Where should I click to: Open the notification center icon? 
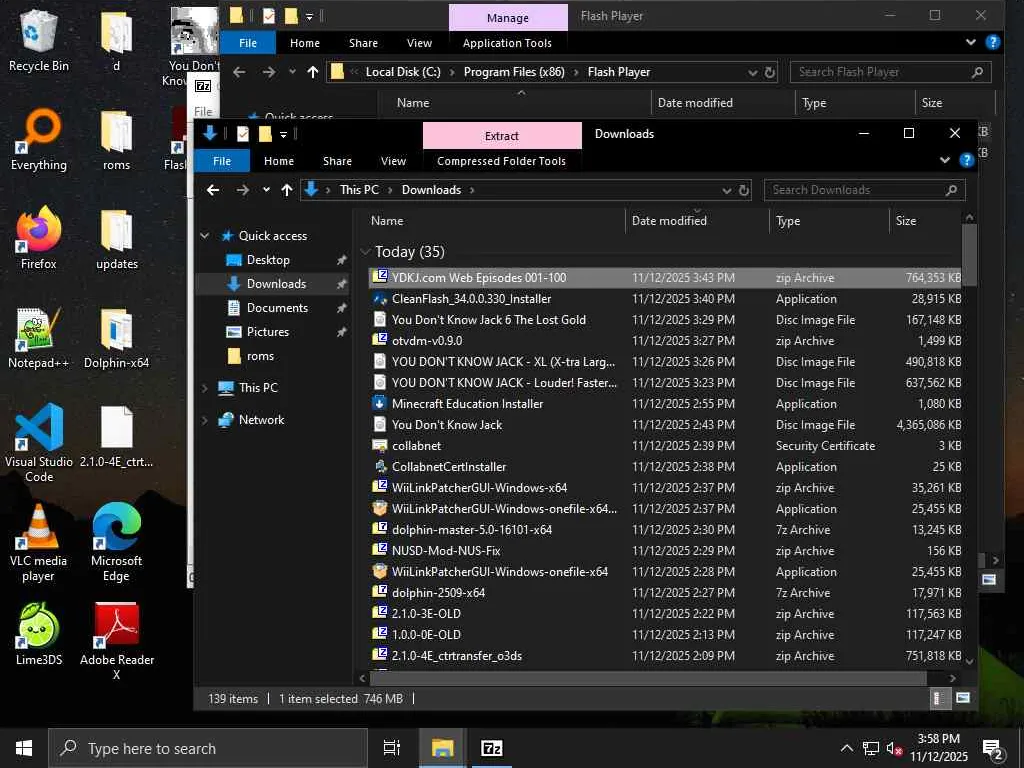pos(993,749)
